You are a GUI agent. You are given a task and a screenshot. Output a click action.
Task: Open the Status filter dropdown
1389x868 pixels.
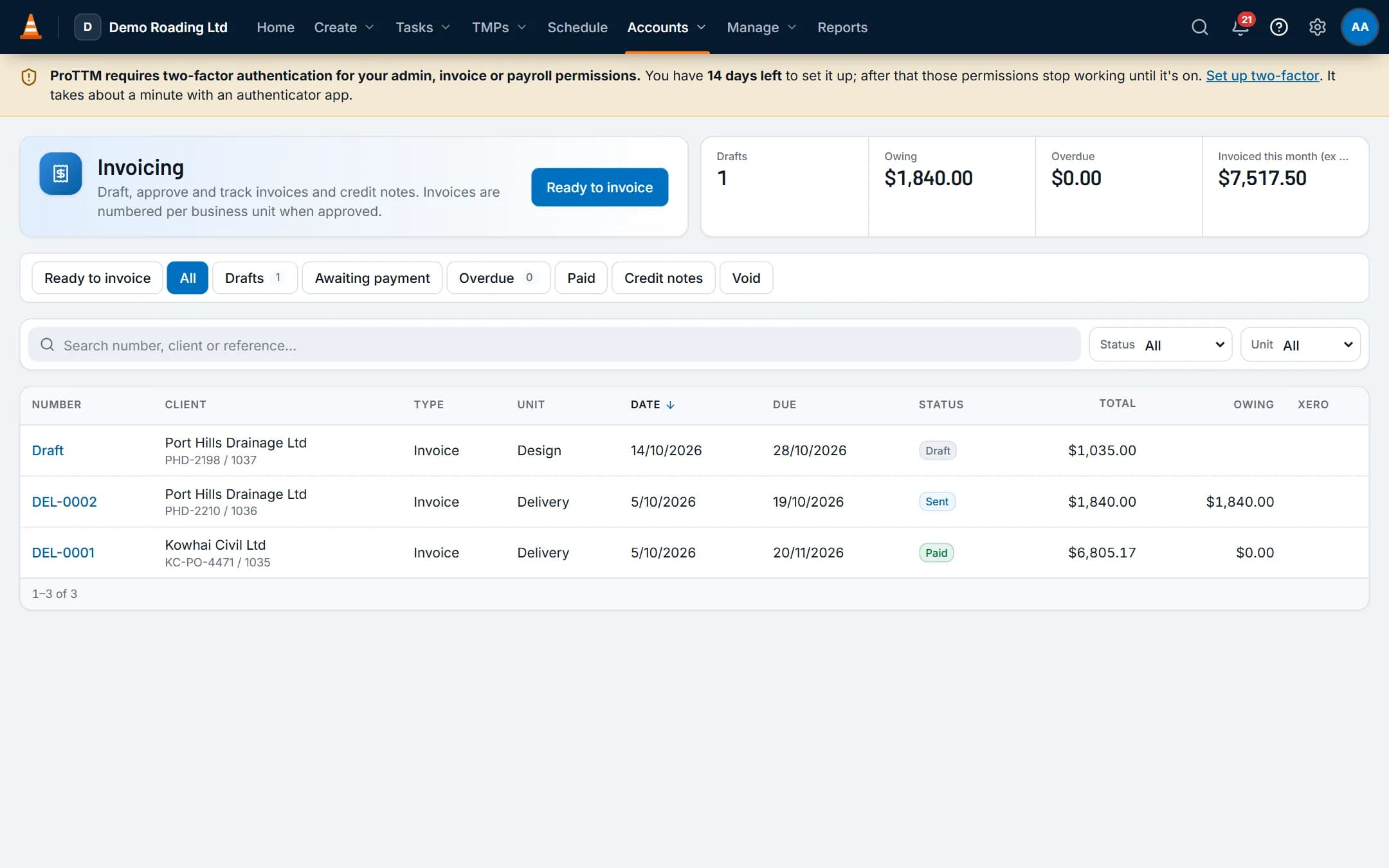coord(1160,345)
